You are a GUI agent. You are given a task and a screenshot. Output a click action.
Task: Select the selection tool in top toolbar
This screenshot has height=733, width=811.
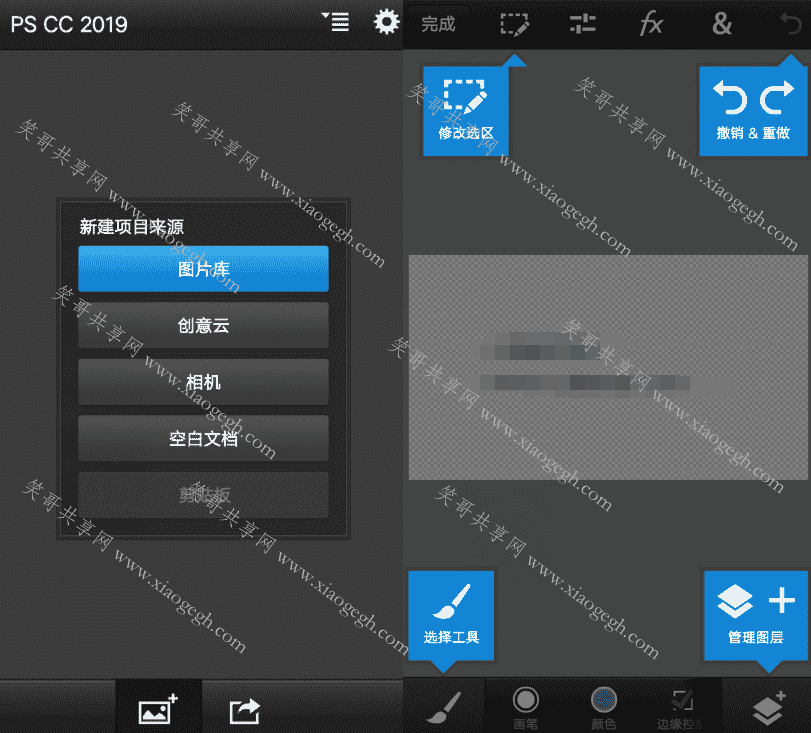coord(515,24)
